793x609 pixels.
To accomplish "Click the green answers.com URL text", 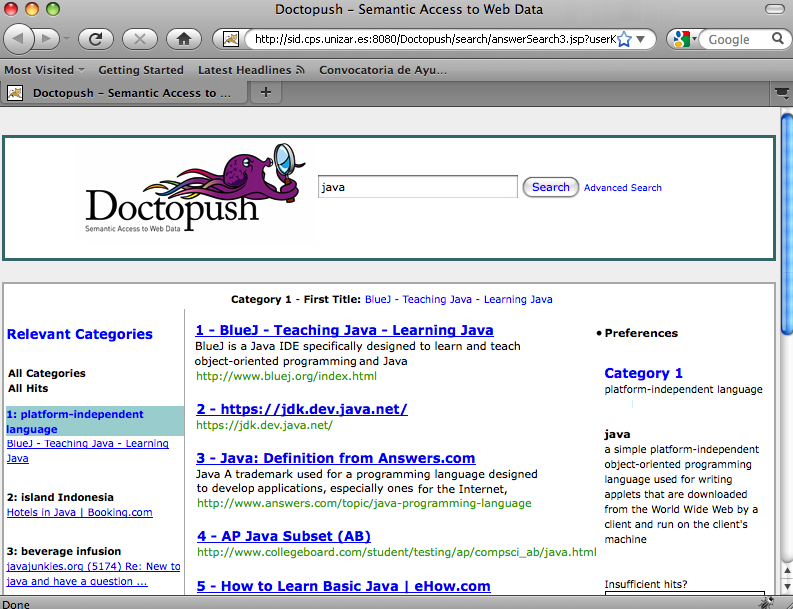I will point(364,503).
